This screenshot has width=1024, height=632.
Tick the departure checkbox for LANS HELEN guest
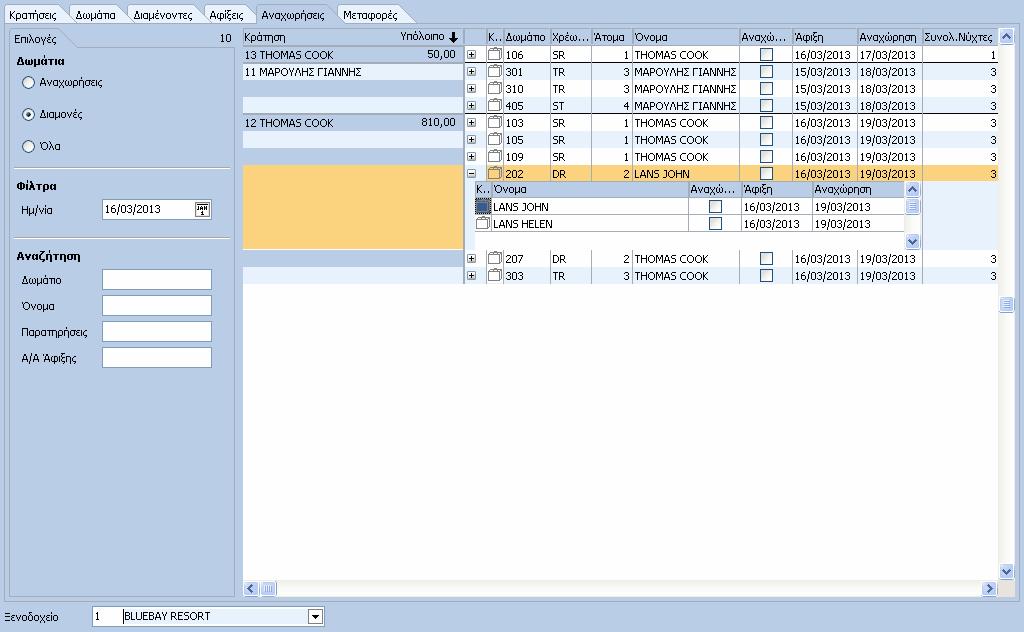click(715, 223)
